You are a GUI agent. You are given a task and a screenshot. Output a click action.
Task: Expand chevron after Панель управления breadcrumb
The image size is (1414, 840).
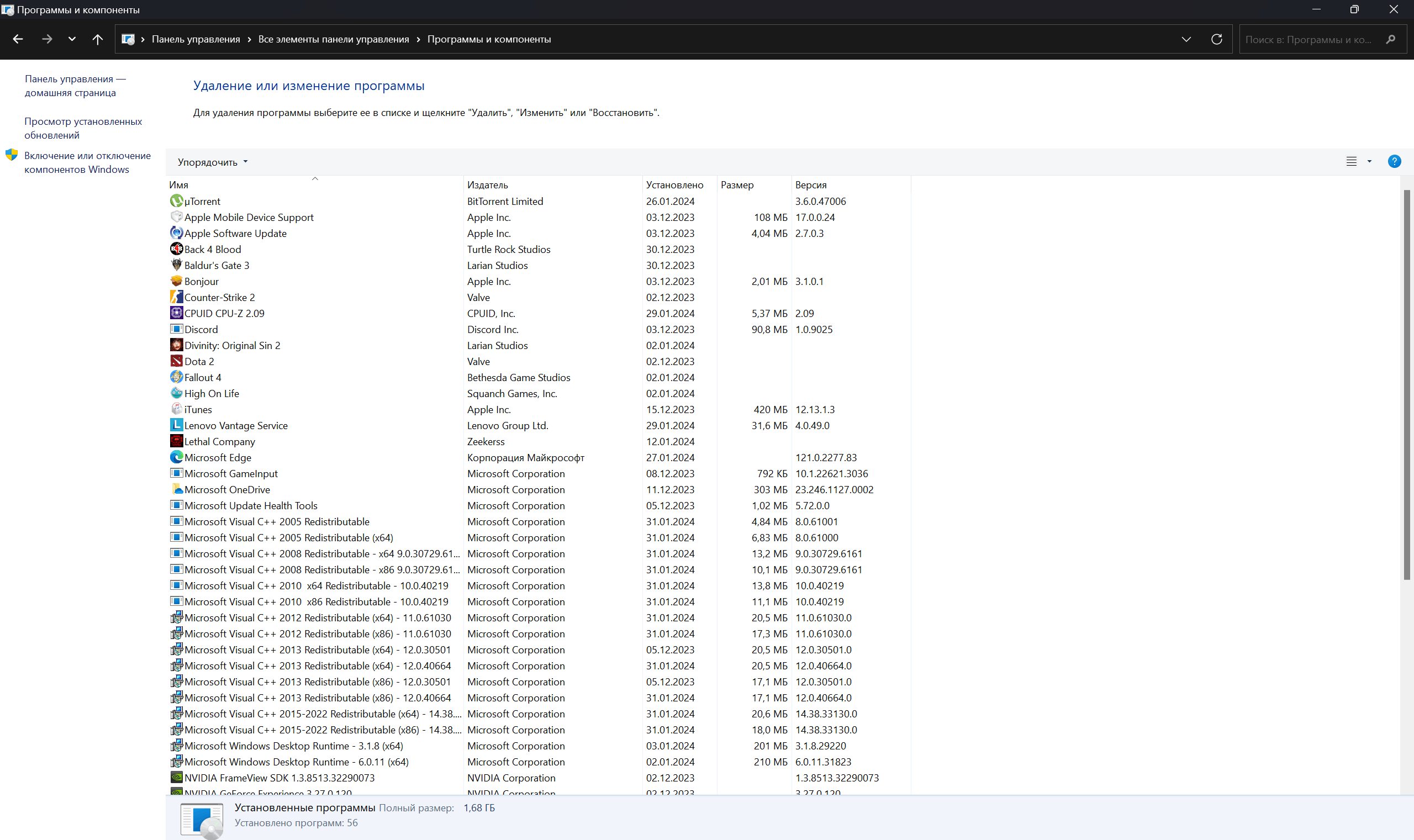point(249,39)
